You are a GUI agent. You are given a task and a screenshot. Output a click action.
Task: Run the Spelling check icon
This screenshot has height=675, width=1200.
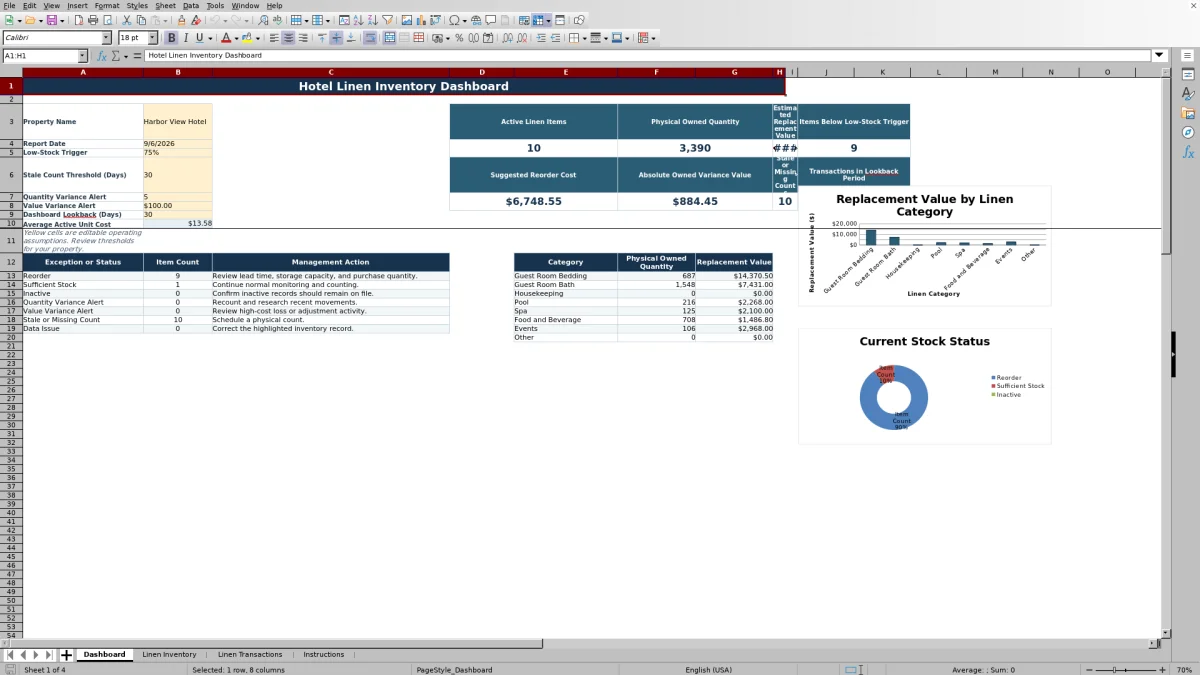tap(277, 20)
